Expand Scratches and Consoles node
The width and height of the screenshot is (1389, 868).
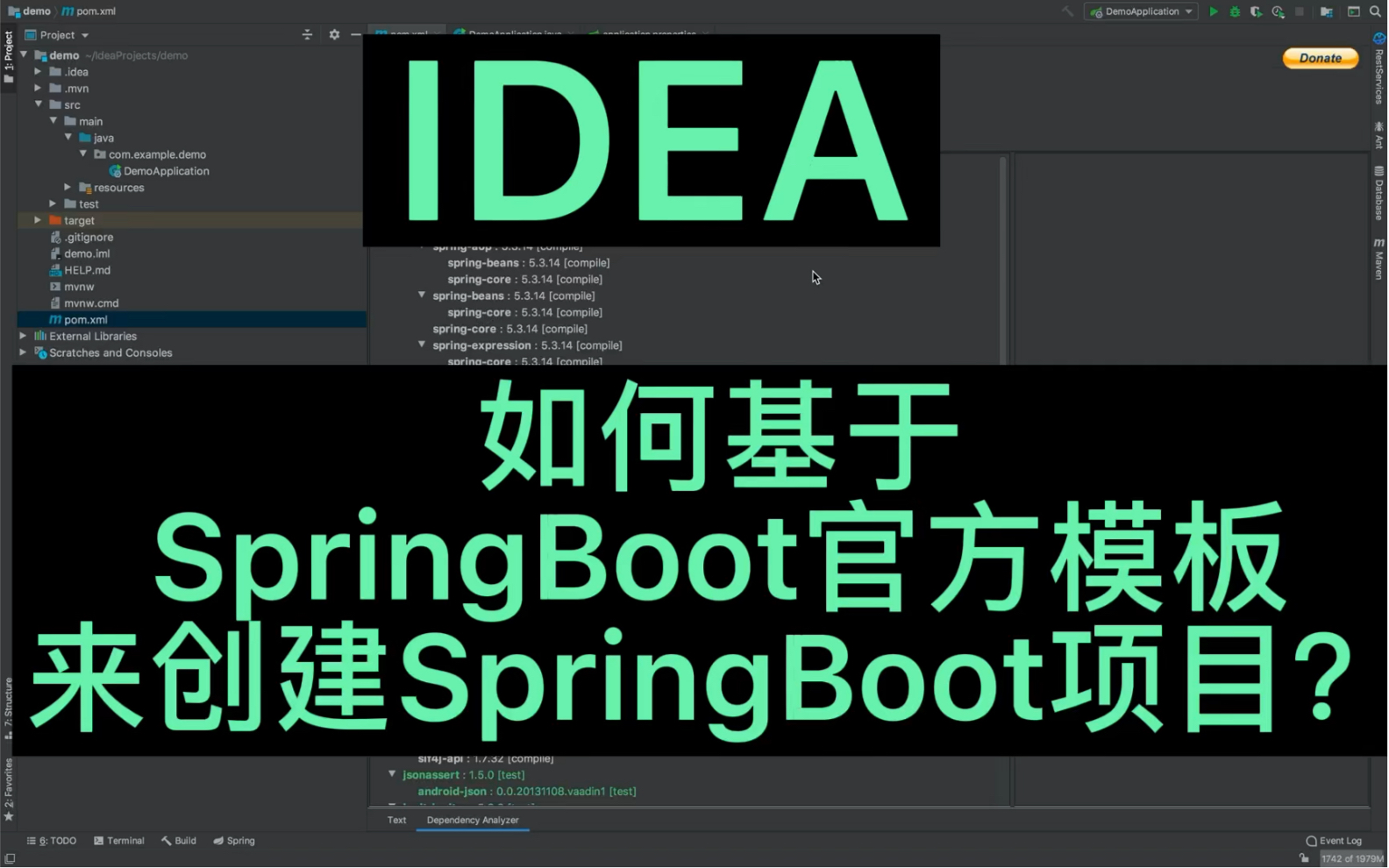tap(23, 352)
